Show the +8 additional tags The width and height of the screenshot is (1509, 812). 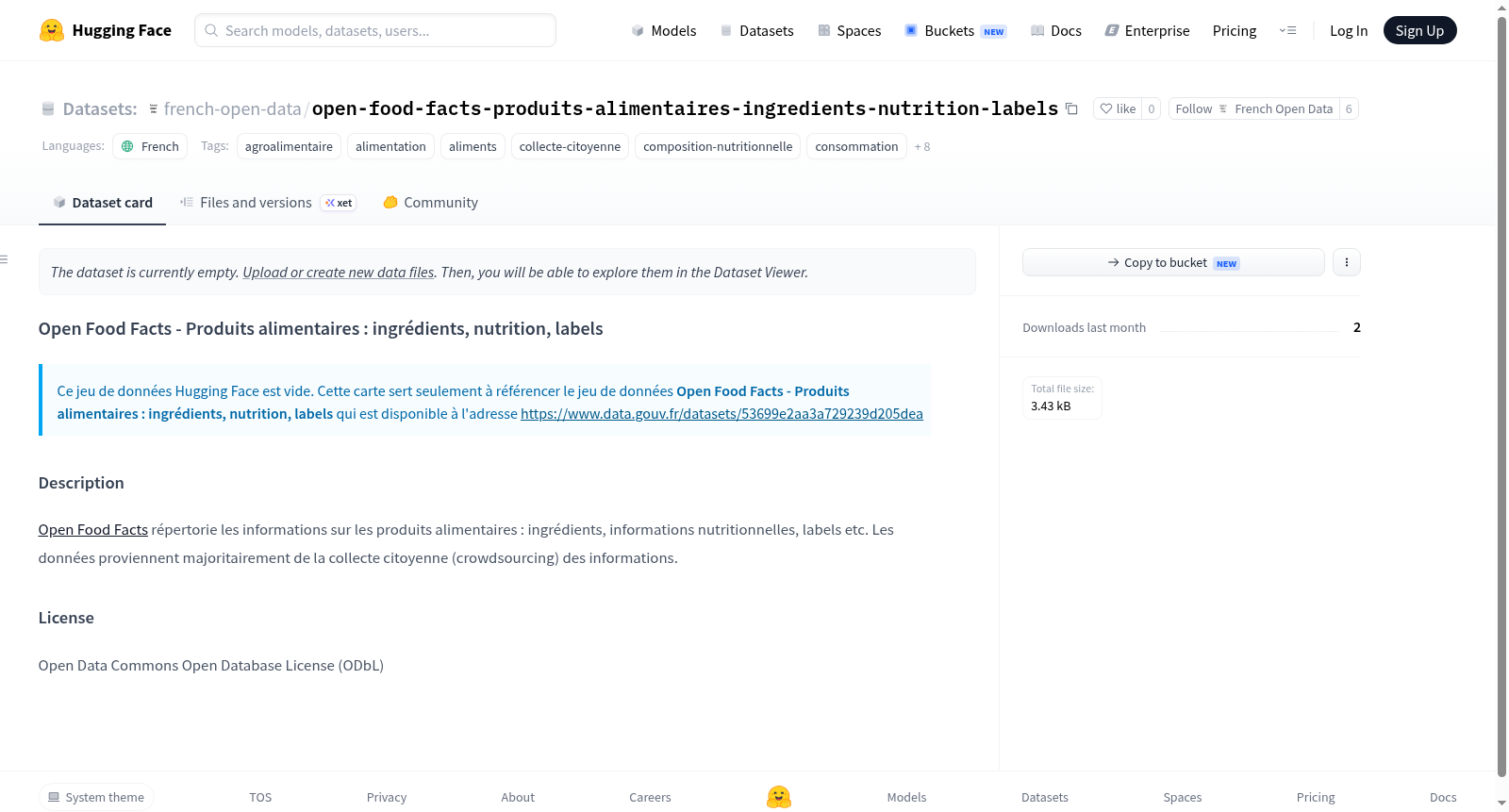(922, 147)
